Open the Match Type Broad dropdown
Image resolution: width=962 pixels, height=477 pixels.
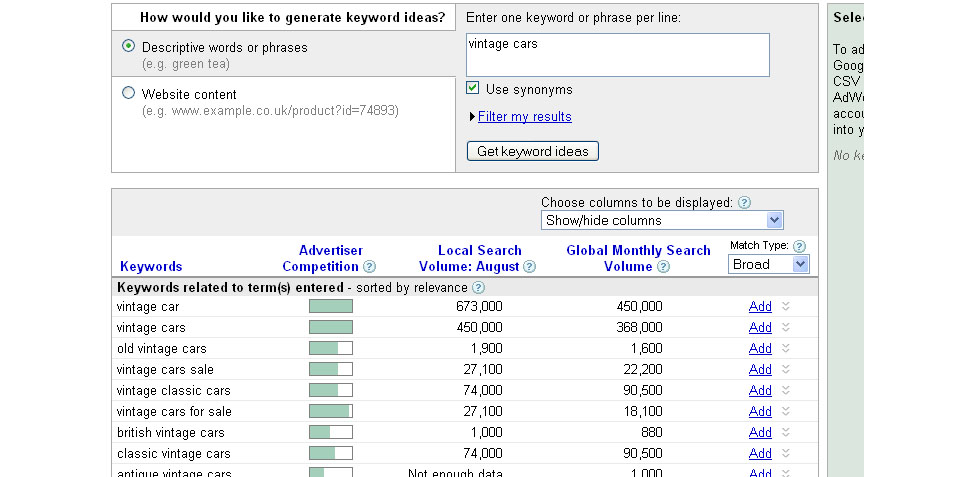pos(768,264)
